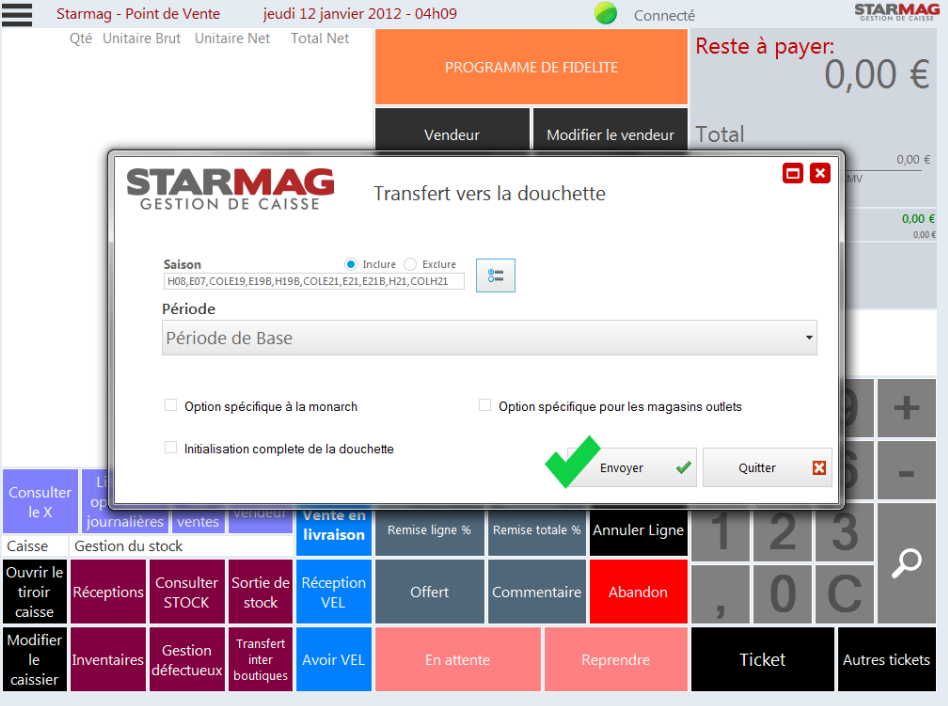Click keypad digit 2
This screenshot has height=706, width=948.
click(x=783, y=533)
